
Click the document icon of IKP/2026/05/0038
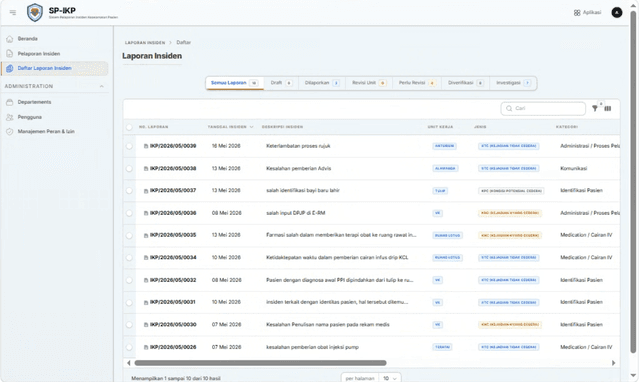pos(146,169)
